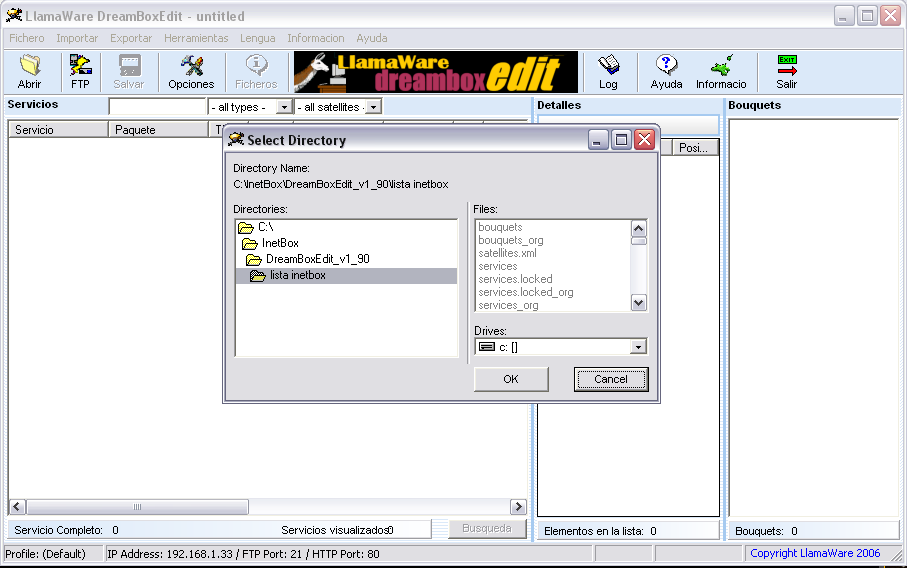Sort by the Paquete column header

tap(158, 130)
